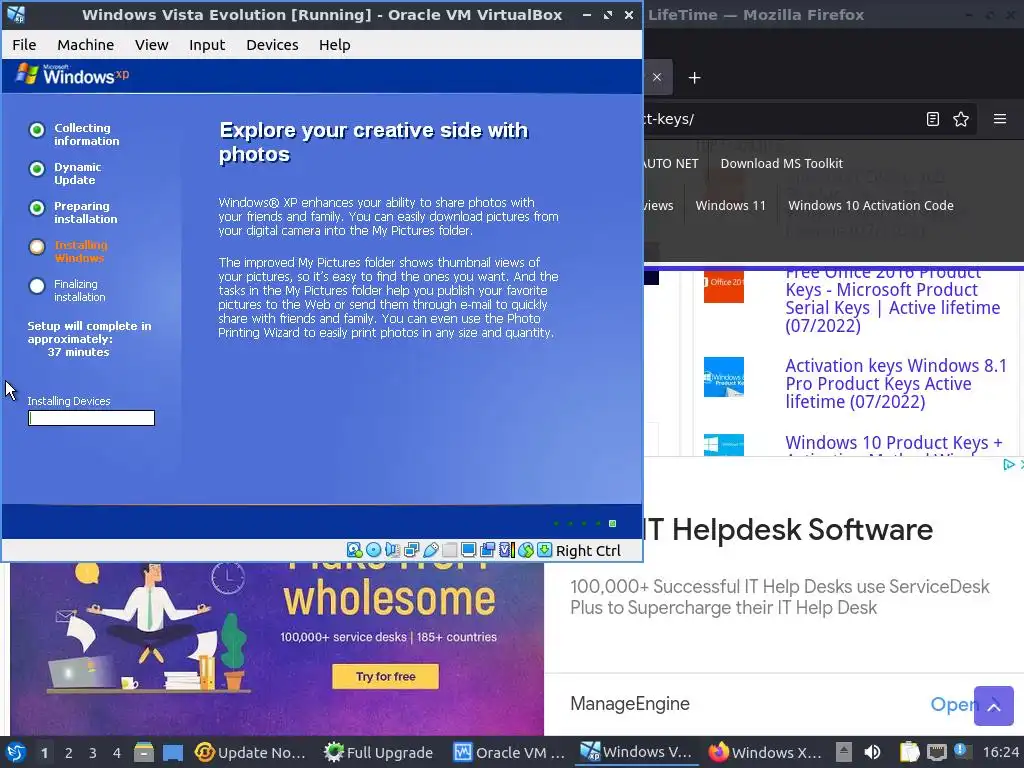Open the VirtualBox window menu icon in the title bar
Image resolution: width=1024 pixels, height=768 pixels.
pyautogui.click(x=16, y=14)
